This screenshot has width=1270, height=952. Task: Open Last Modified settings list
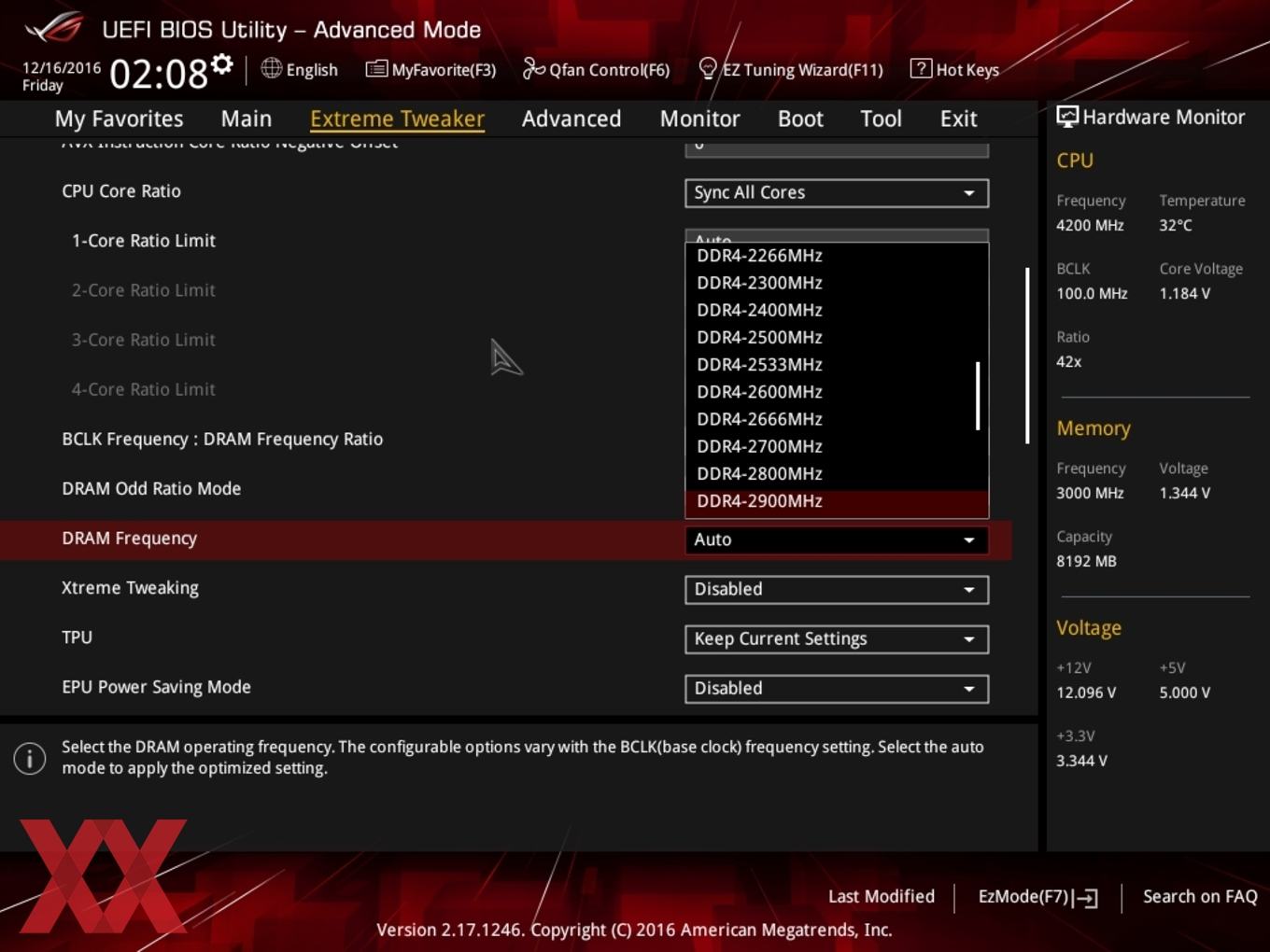(881, 896)
